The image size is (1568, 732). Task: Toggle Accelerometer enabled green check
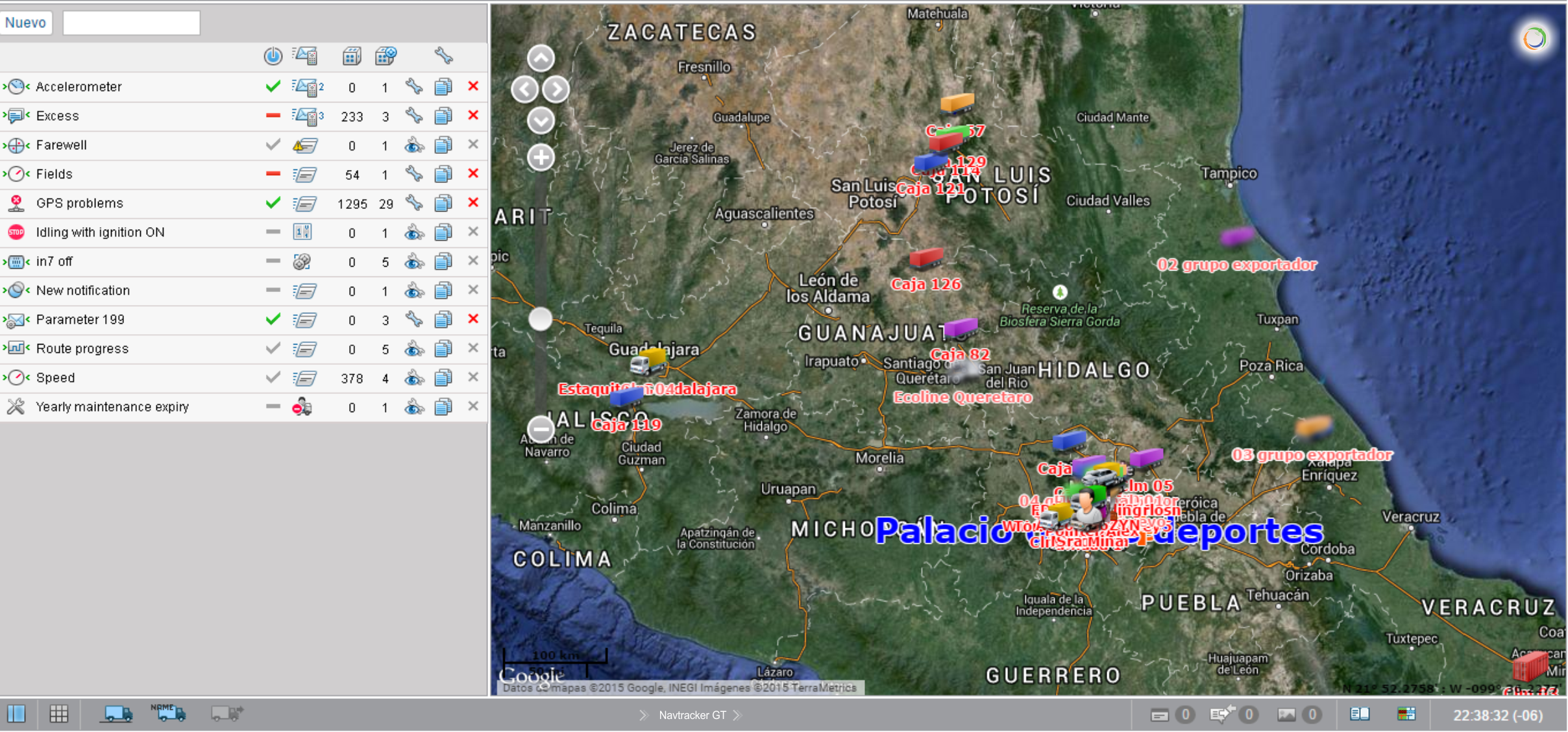[x=273, y=86]
